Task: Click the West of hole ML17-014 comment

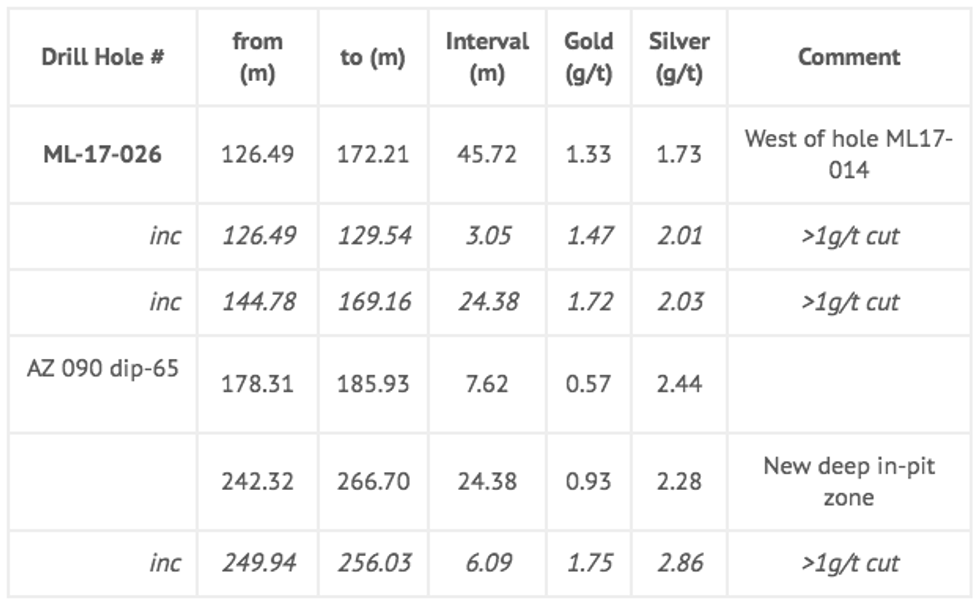Action: (849, 155)
